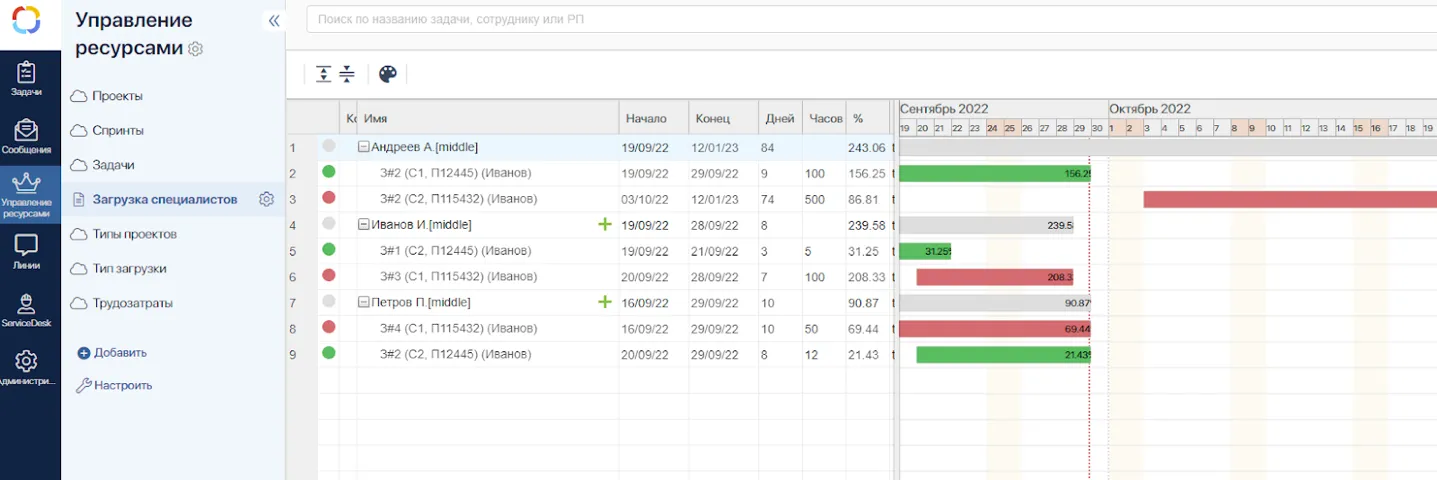This screenshot has width=1437, height=480.
Task: Collapse the Петров П.[middle] group
Action: (364, 302)
